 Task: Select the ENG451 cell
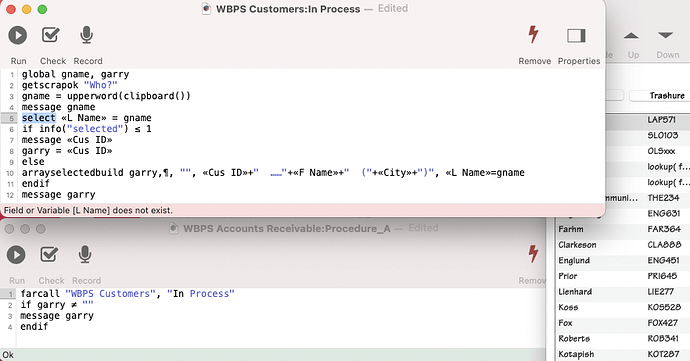664,261
